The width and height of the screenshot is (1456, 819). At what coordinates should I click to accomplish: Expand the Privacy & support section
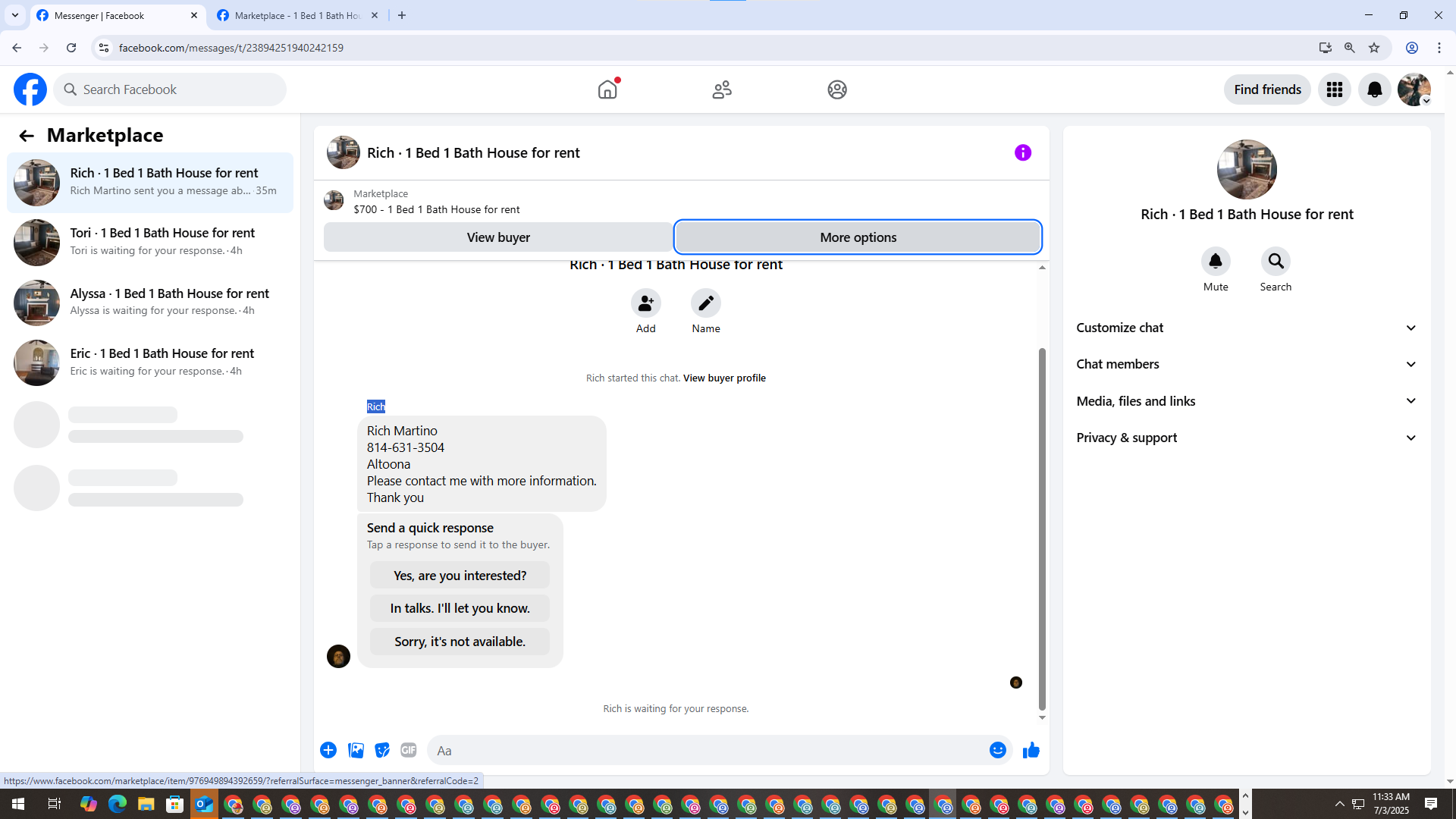(x=1247, y=438)
